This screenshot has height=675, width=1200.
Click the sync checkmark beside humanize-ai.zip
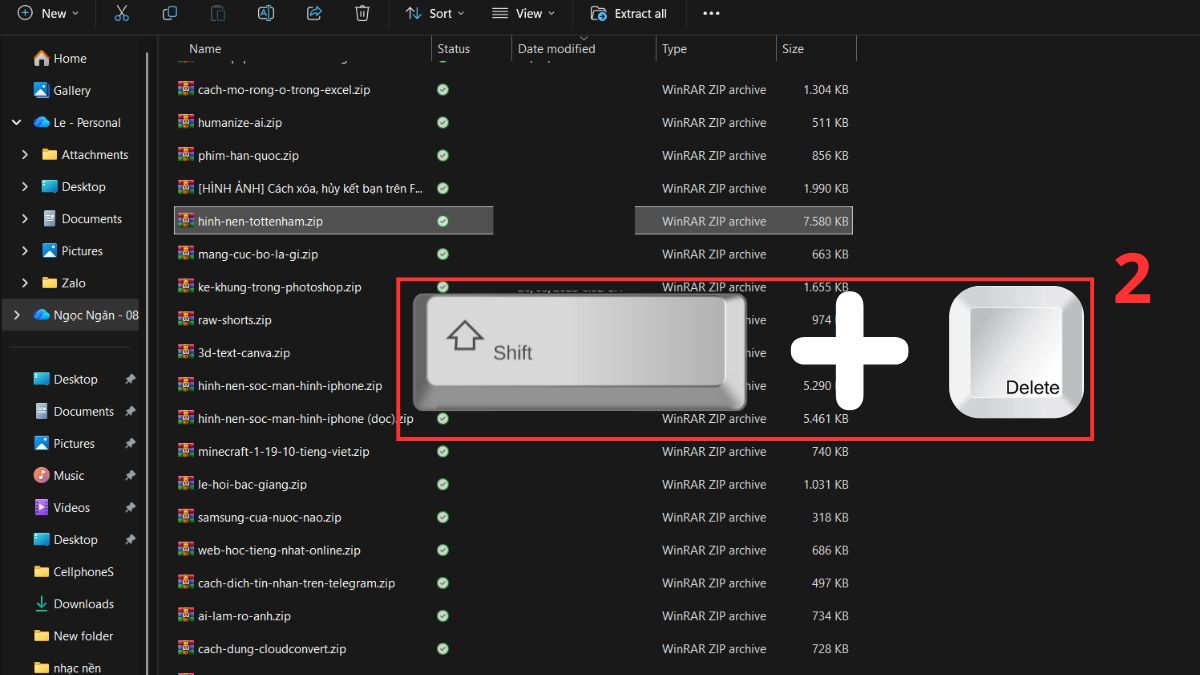442,122
